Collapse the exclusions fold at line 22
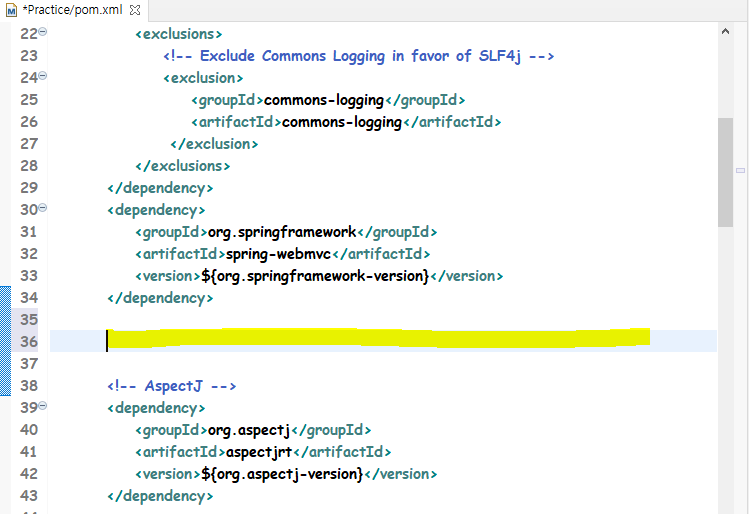 tap(43, 32)
